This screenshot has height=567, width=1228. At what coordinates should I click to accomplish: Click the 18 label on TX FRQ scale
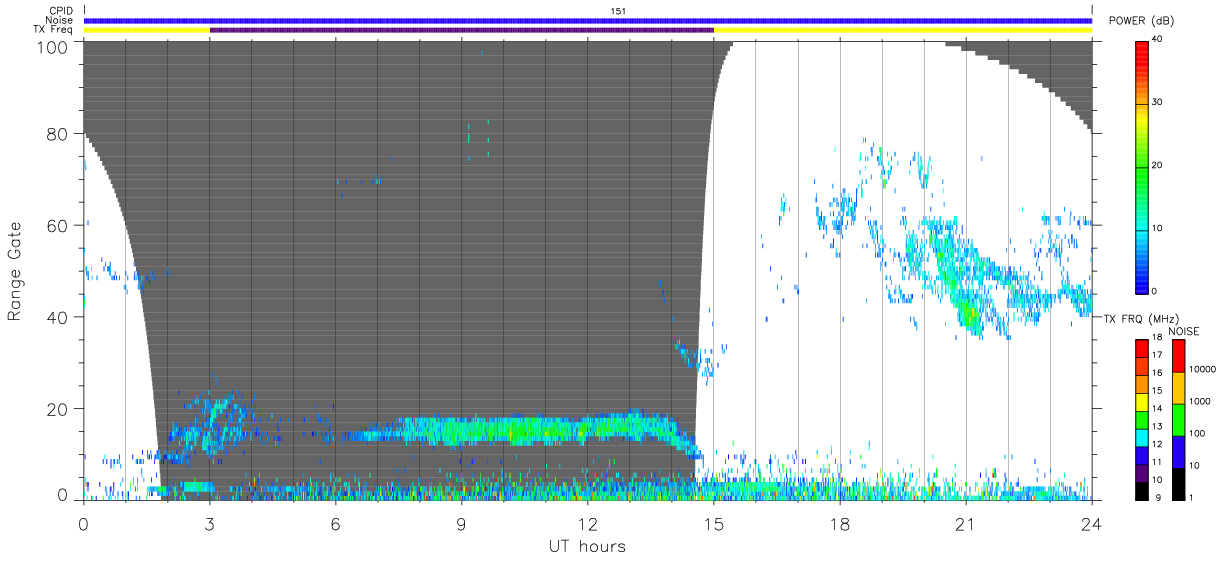pos(1157,340)
